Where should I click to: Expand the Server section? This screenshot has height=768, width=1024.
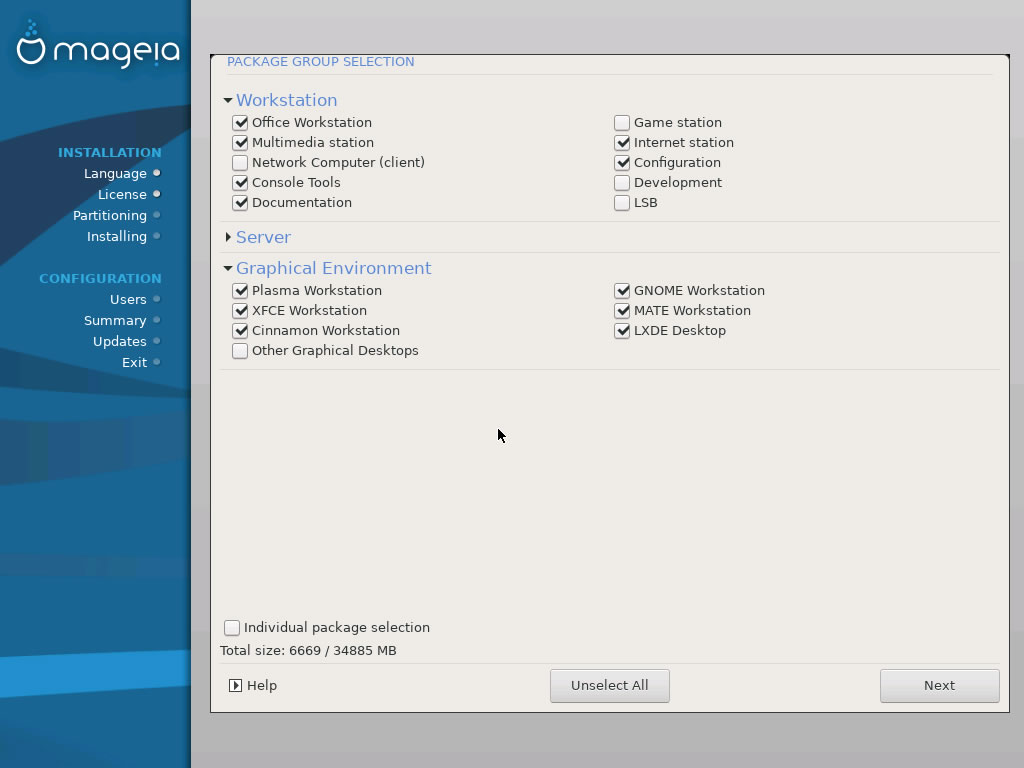pos(228,237)
